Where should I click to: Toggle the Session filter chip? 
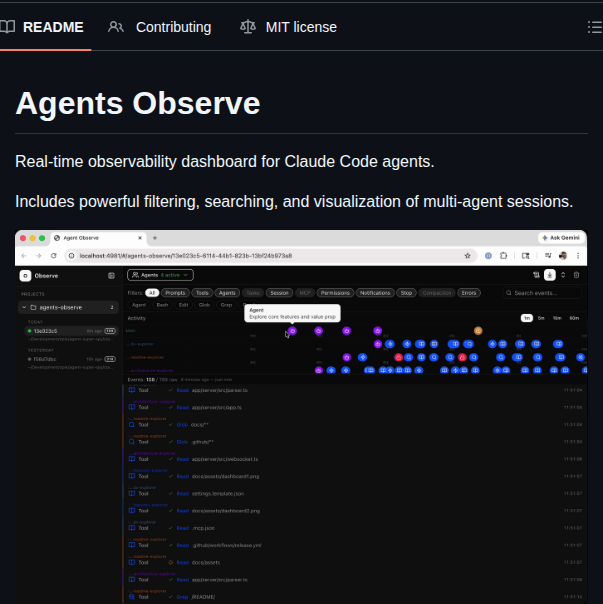click(279, 293)
